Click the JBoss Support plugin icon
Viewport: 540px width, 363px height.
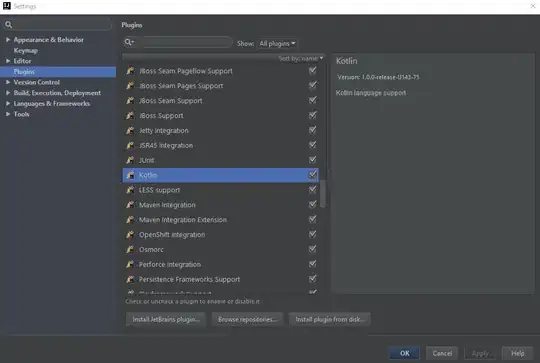click(130, 115)
